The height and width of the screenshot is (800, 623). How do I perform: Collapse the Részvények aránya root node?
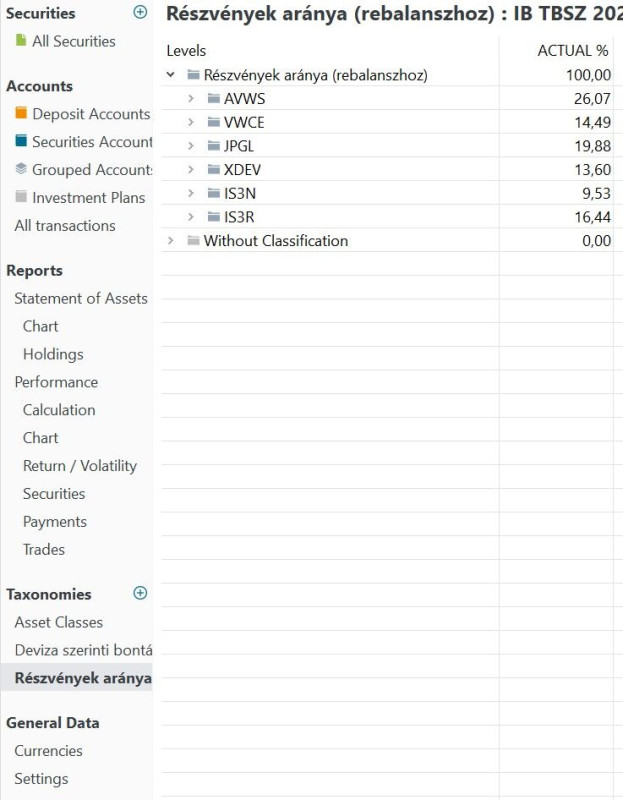[x=171, y=75]
